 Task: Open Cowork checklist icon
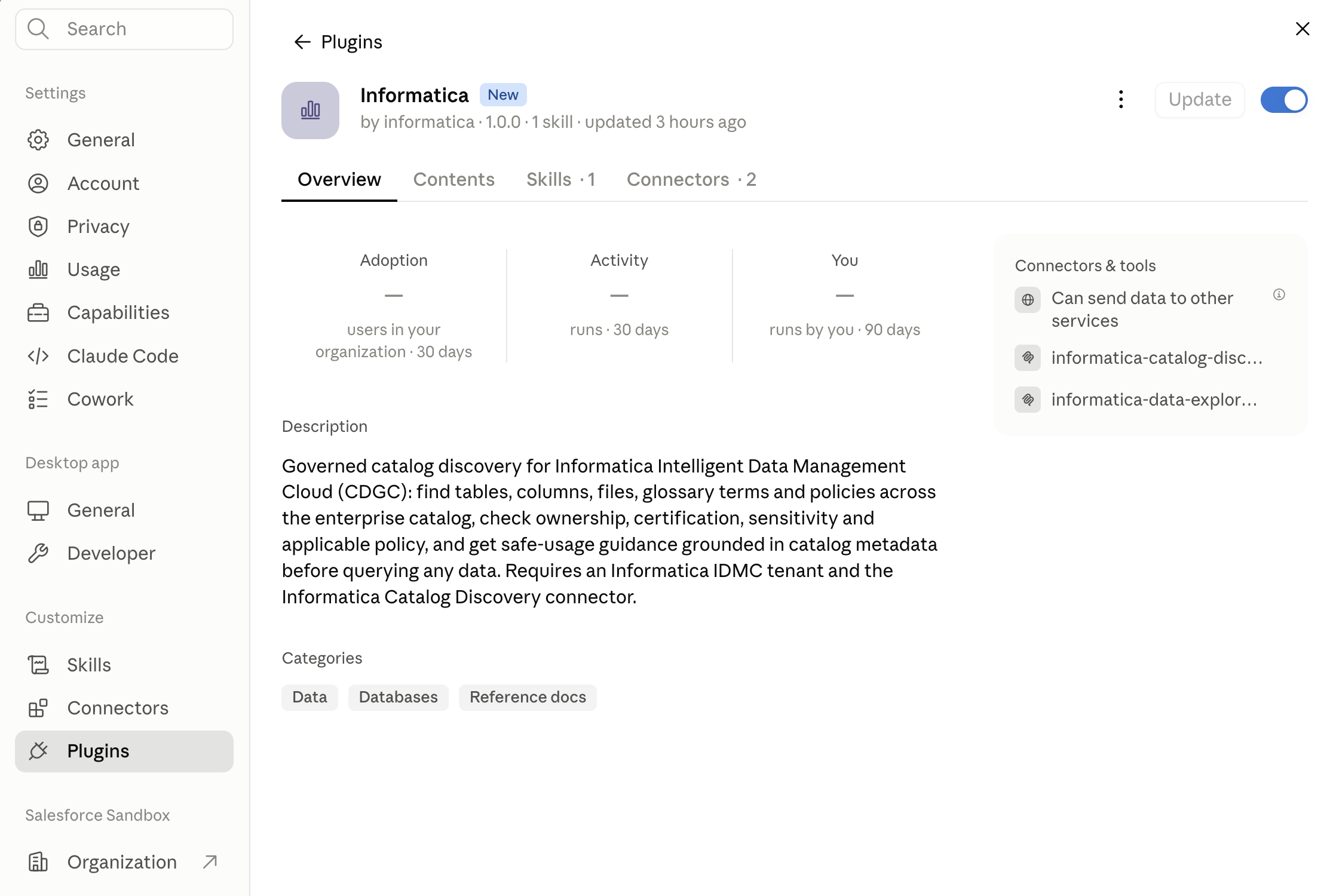coord(38,399)
